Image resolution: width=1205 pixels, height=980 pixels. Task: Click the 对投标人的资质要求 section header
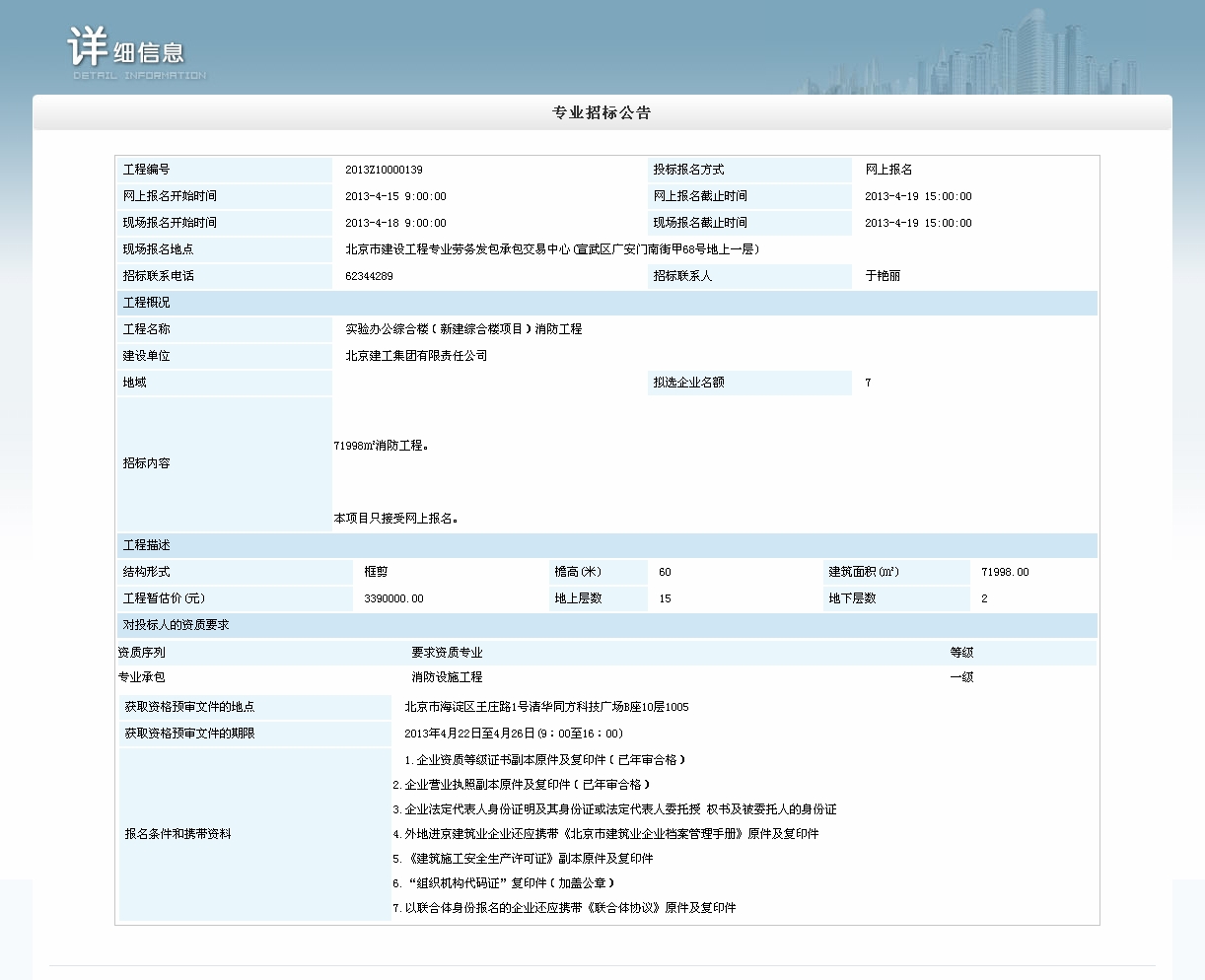(x=176, y=625)
